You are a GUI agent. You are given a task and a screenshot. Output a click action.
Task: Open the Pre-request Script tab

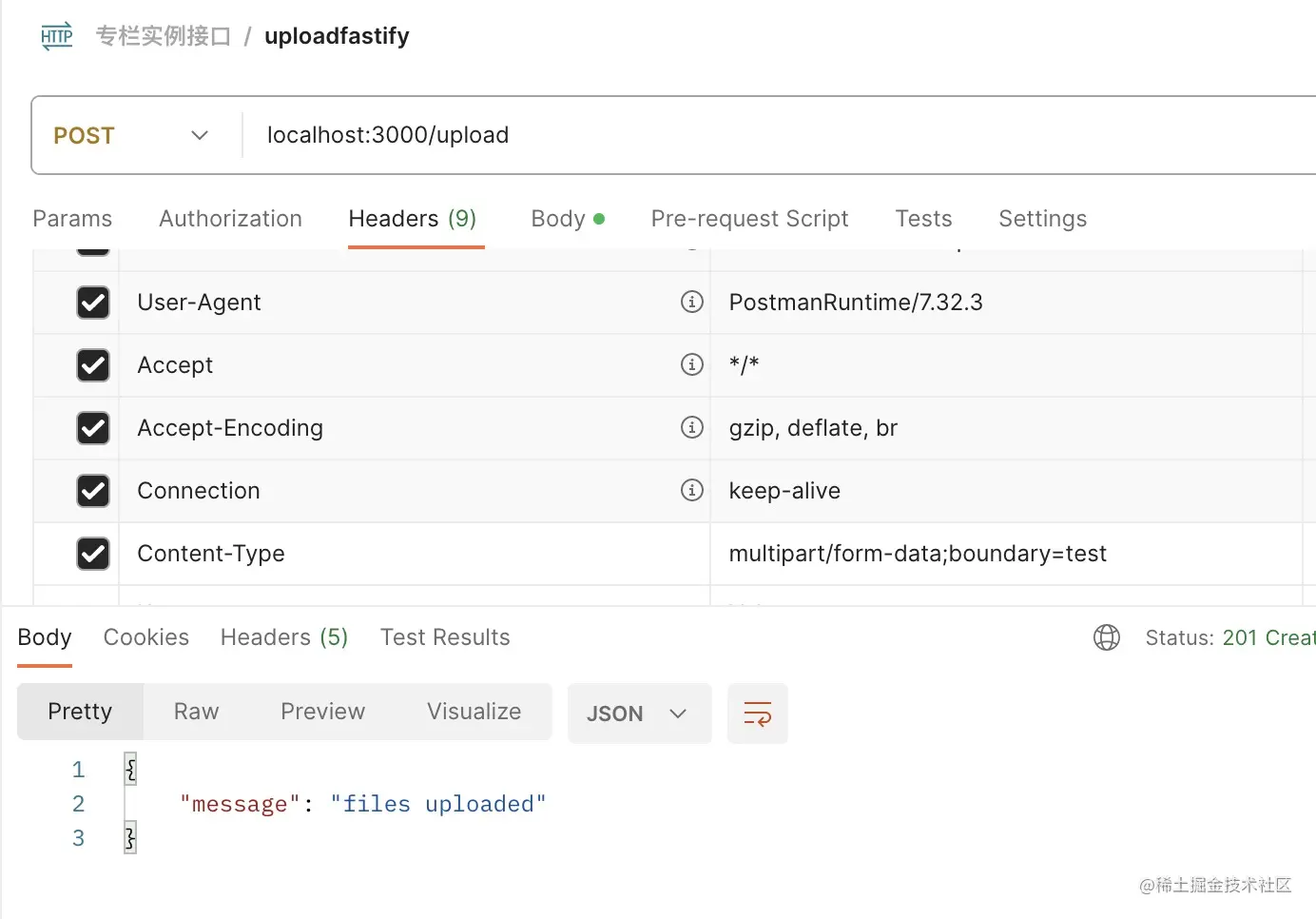pyautogui.click(x=749, y=219)
